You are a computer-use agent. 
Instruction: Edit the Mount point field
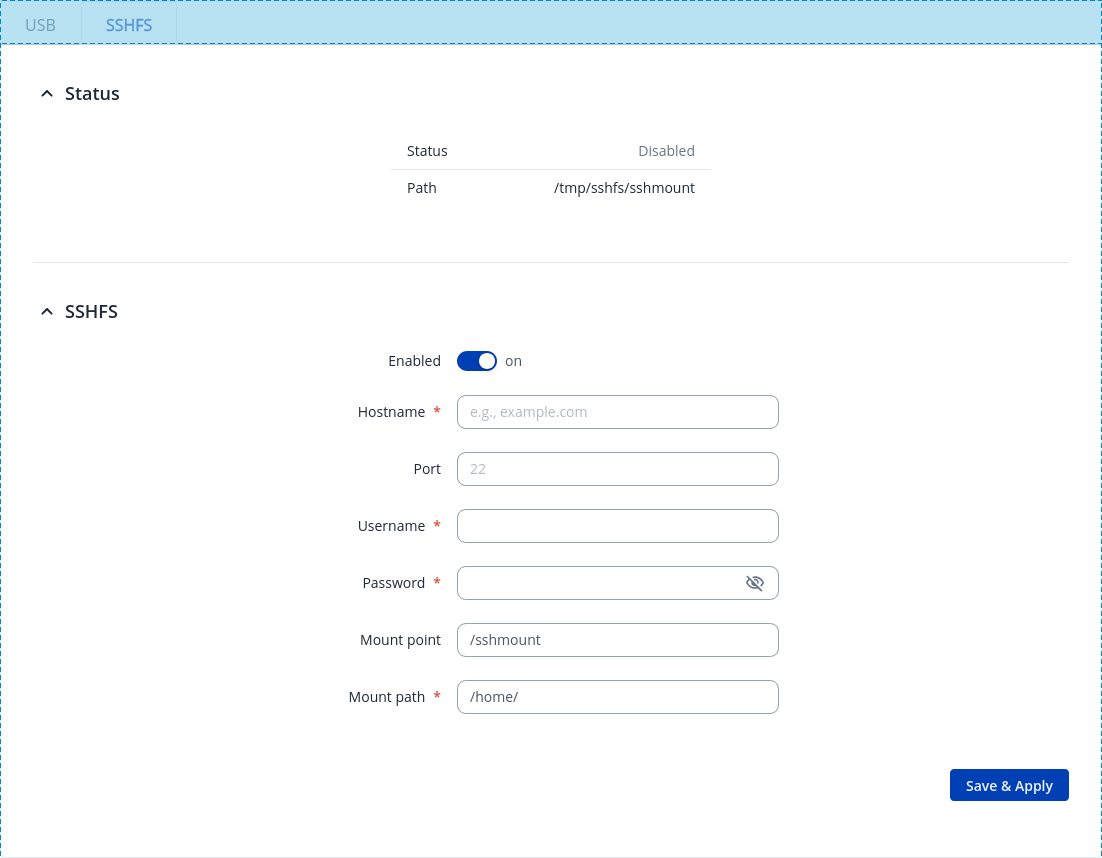tap(617, 640)
